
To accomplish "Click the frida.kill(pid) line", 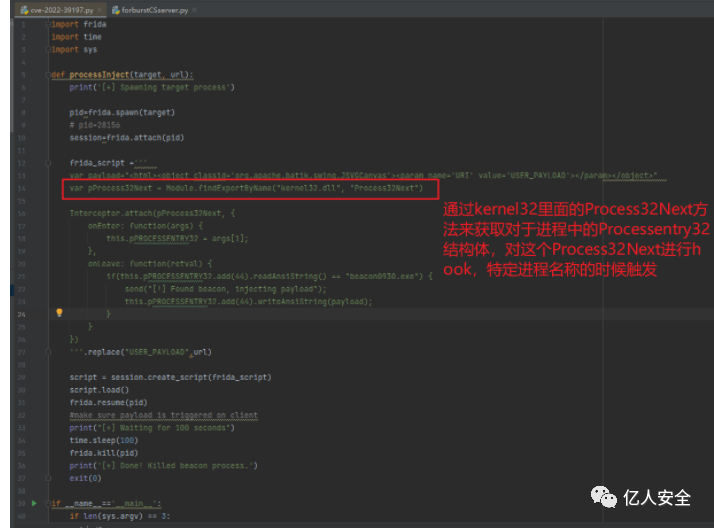I will 104,453.
